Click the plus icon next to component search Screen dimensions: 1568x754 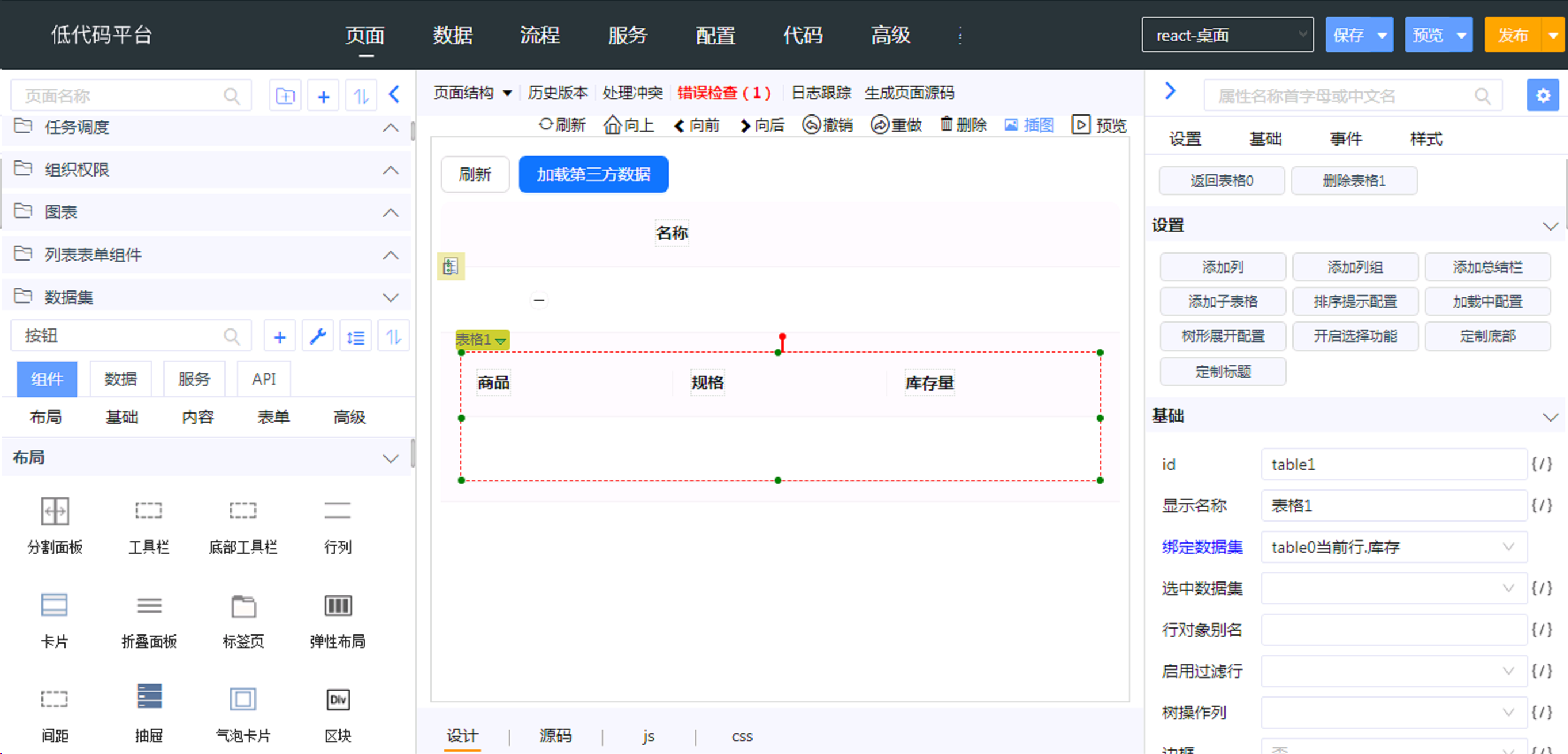tap(280, 336)
